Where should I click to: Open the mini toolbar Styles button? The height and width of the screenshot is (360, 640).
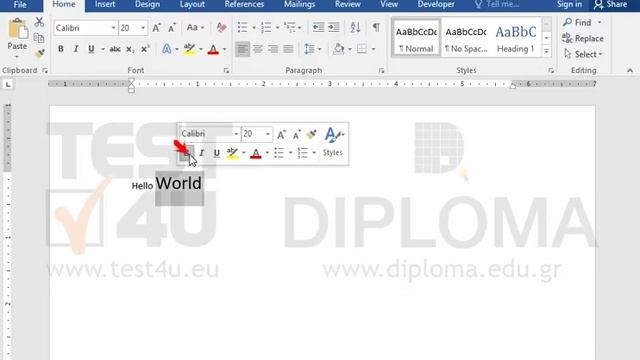pos(333,142)
